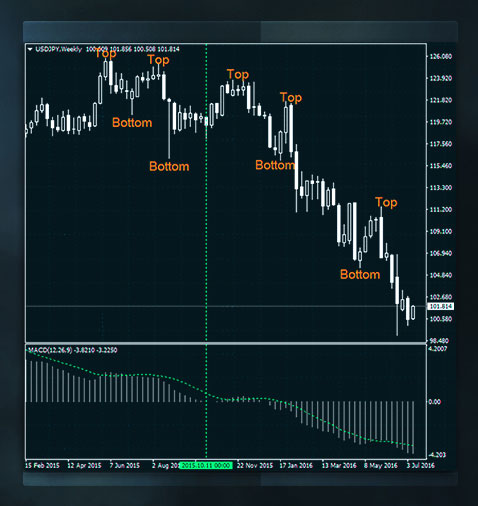Select the green dashed vertical crosshair line

tap(206, 250)
